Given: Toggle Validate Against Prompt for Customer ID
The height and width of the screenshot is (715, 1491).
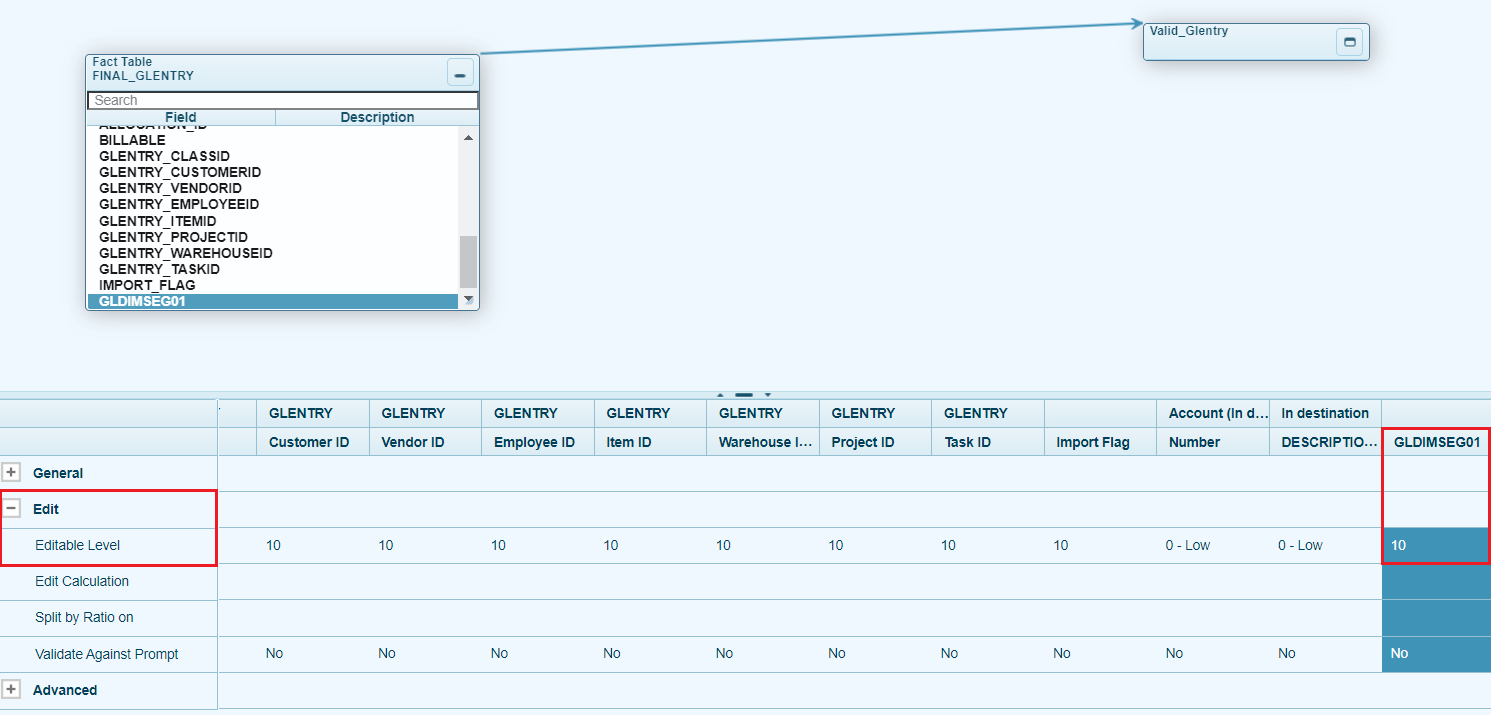Looking at the screenshot, I should pos(274,653).
